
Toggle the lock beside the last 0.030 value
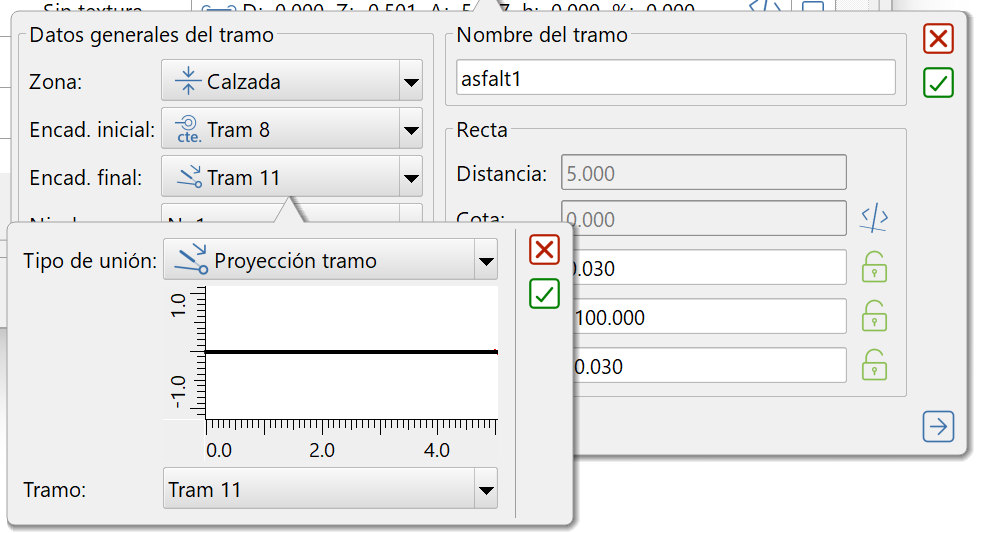[x=875, y=366]
